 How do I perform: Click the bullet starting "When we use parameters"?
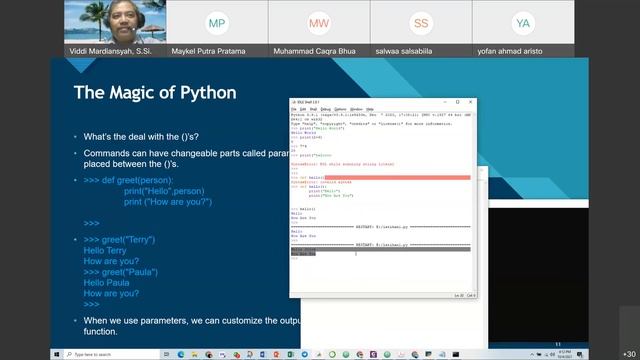(192, 326)
